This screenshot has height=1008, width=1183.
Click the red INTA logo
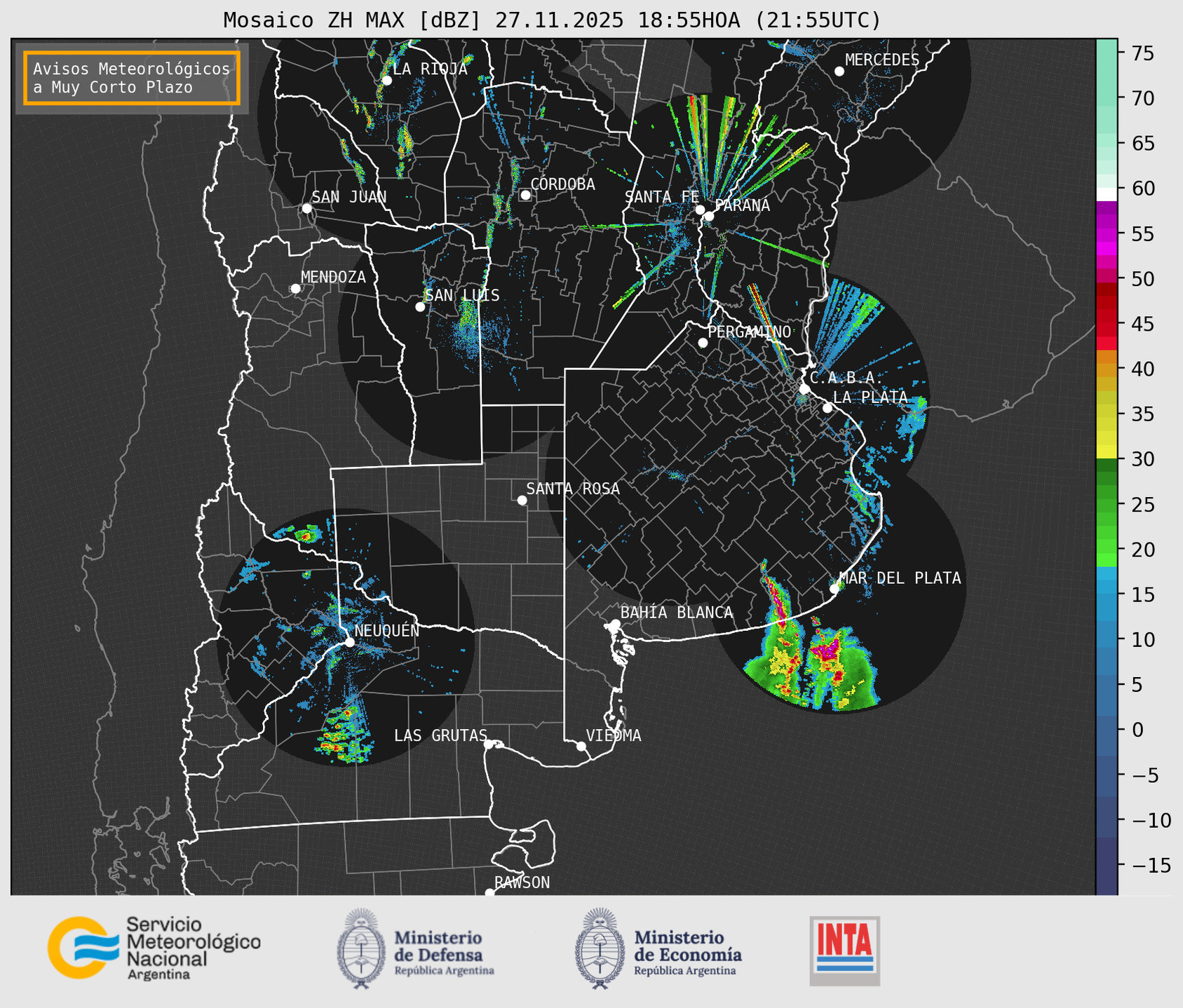(844, 950)
